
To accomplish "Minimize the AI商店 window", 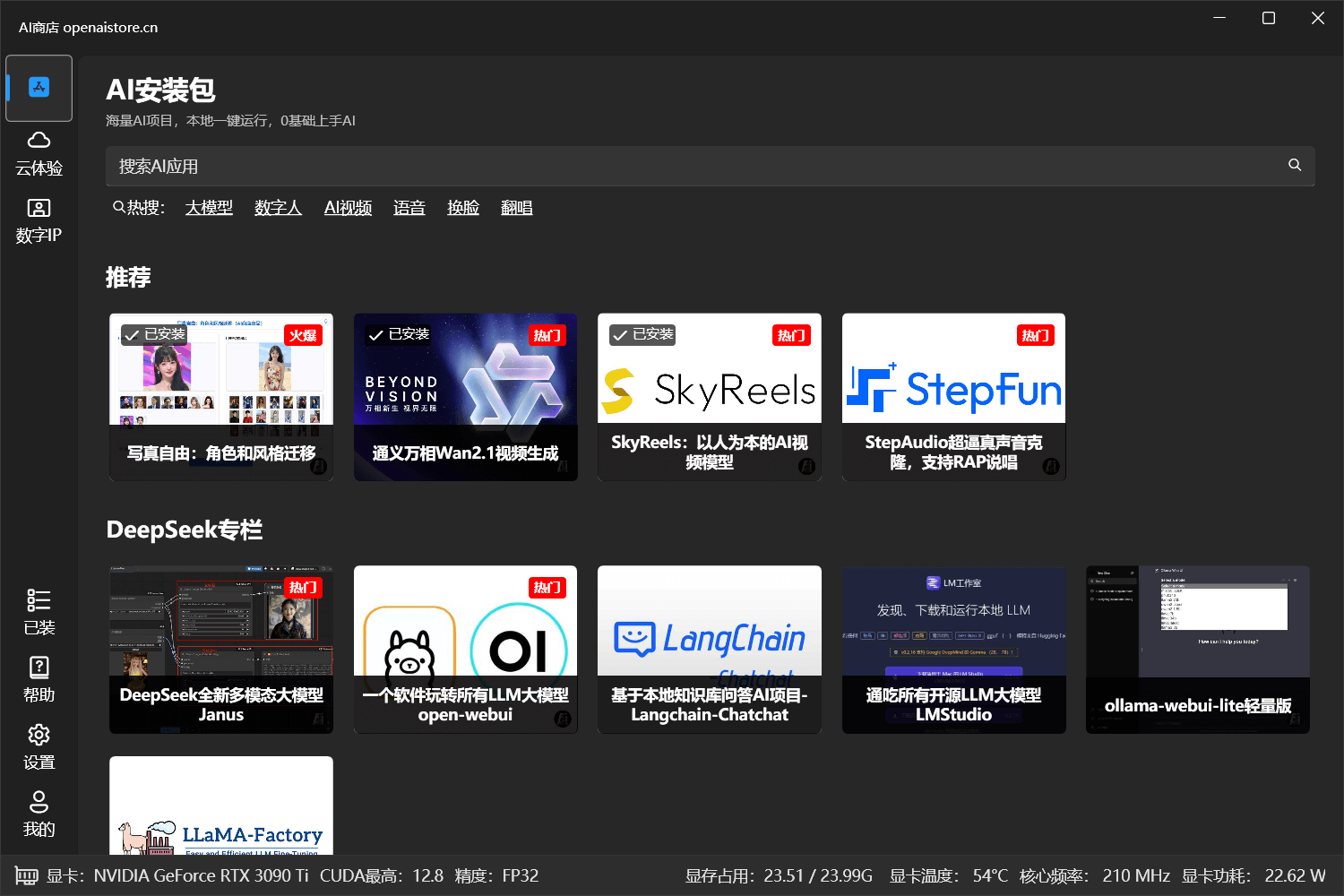I will tap(1219, 18).
